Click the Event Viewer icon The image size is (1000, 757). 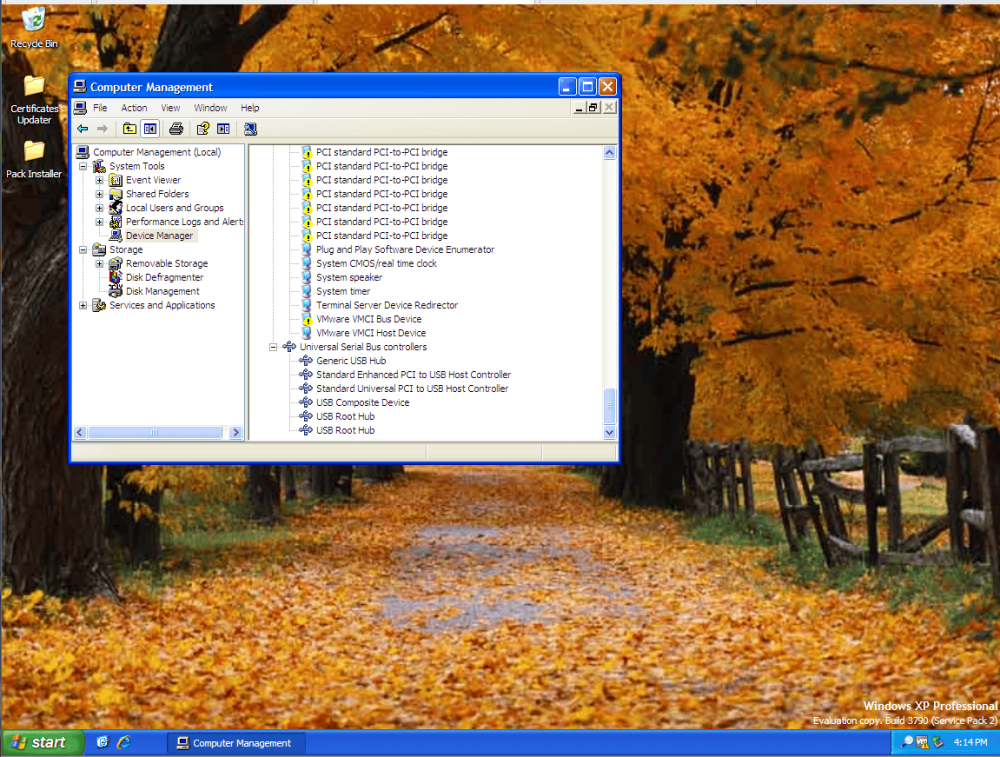(115, 180)
